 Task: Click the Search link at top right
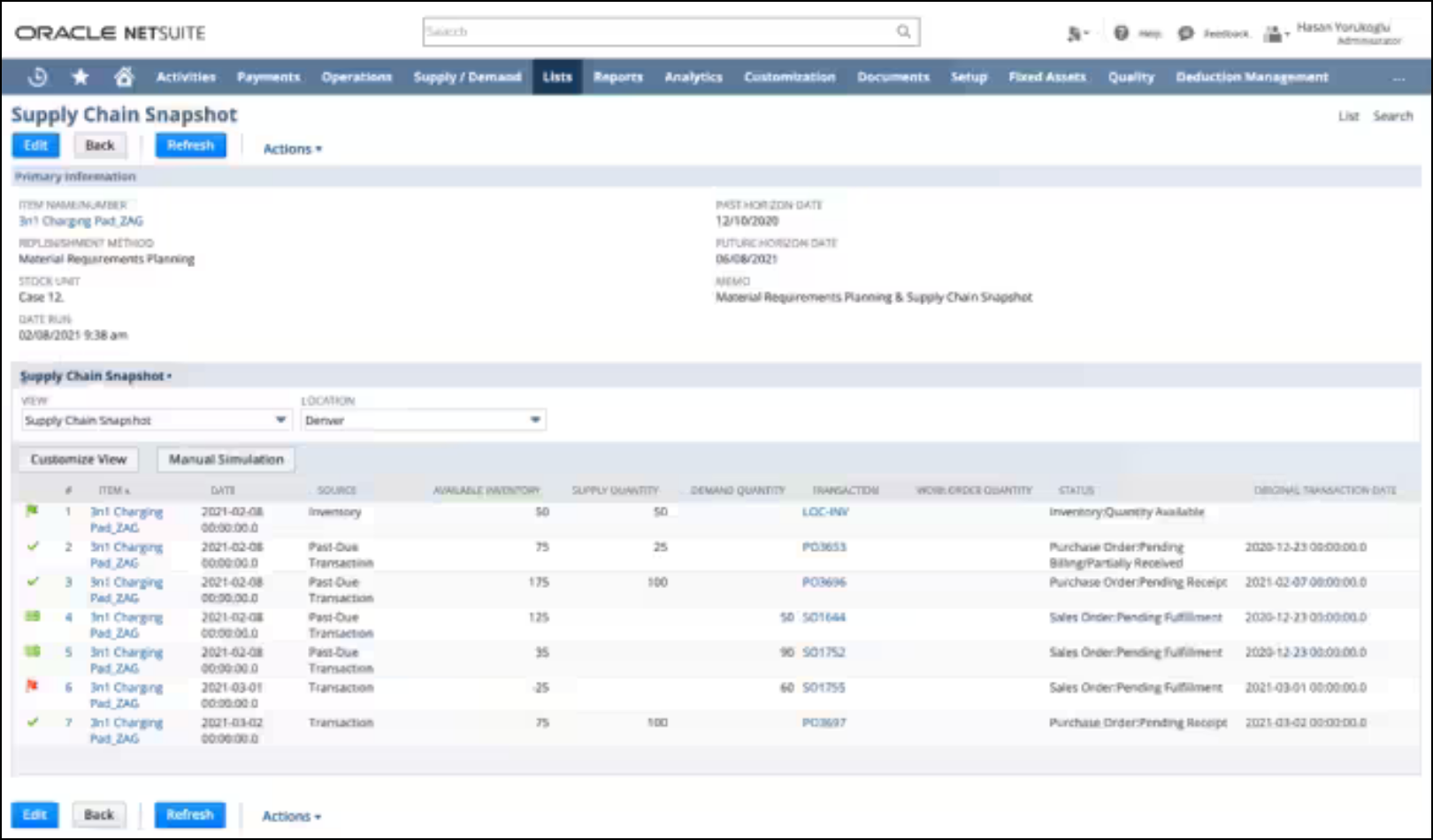tap(1392, 116)
